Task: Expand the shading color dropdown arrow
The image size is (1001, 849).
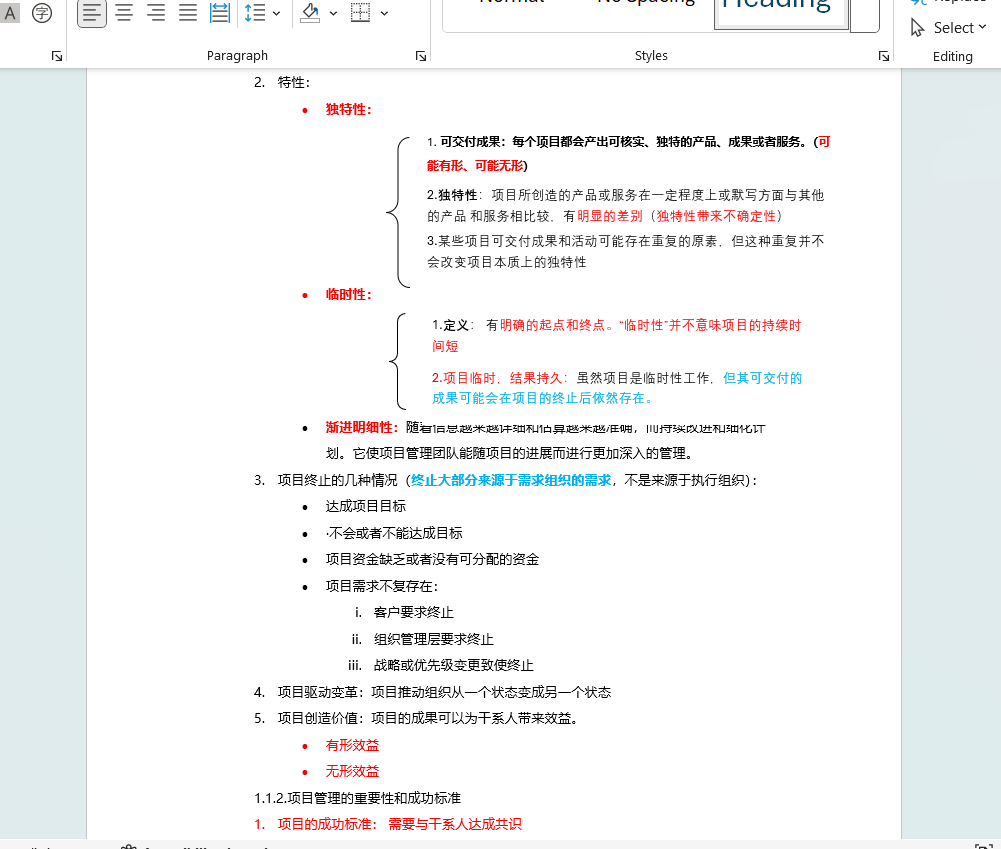Action: click(x=333, y=13)
